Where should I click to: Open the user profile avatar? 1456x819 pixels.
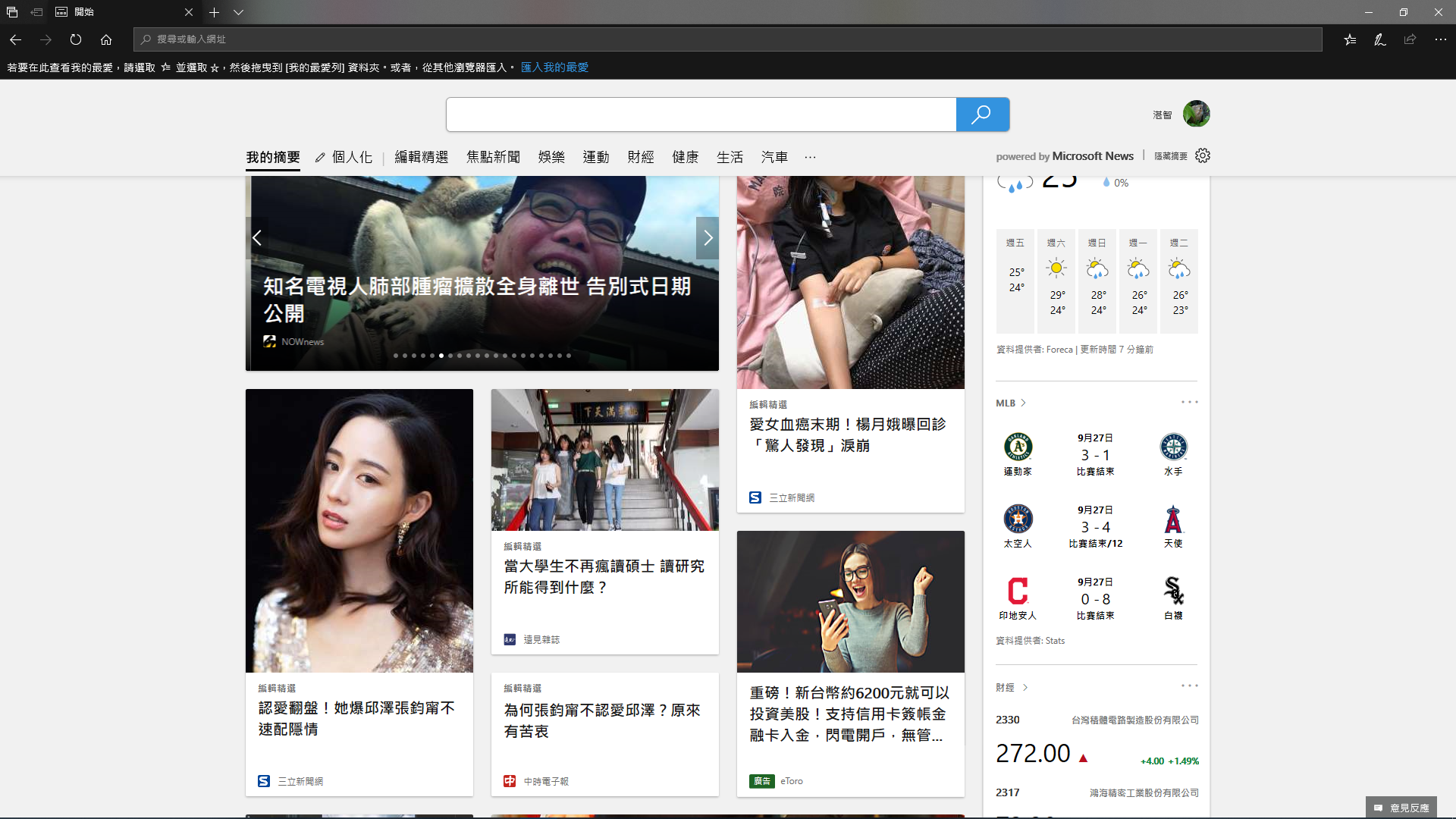(x=1196, y=114)
